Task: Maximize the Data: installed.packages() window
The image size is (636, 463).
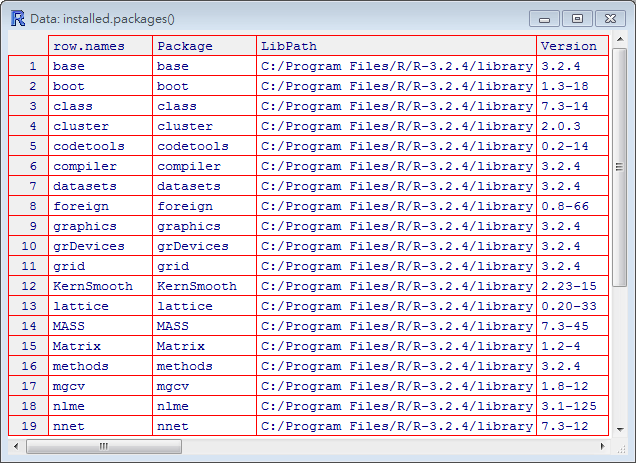Action: coord(577,19)
